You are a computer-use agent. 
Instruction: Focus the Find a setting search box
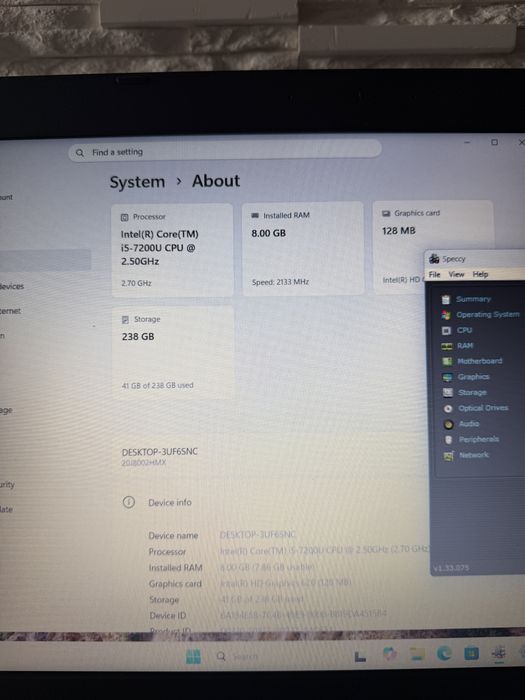point(225,151)
